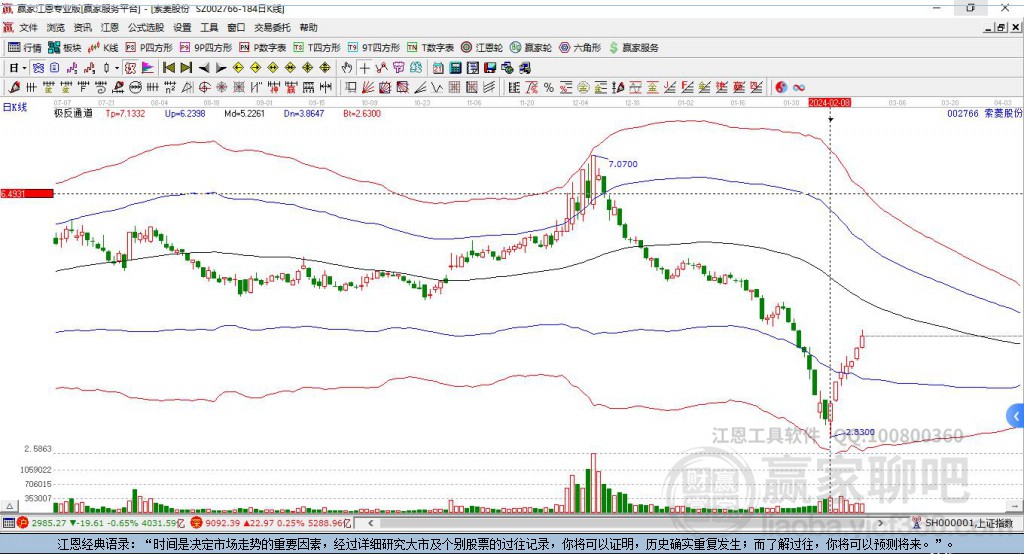The image size is (1024, 554).
Task: Click the red-blue yin-yang icon
Action: [x=781, y=87]
